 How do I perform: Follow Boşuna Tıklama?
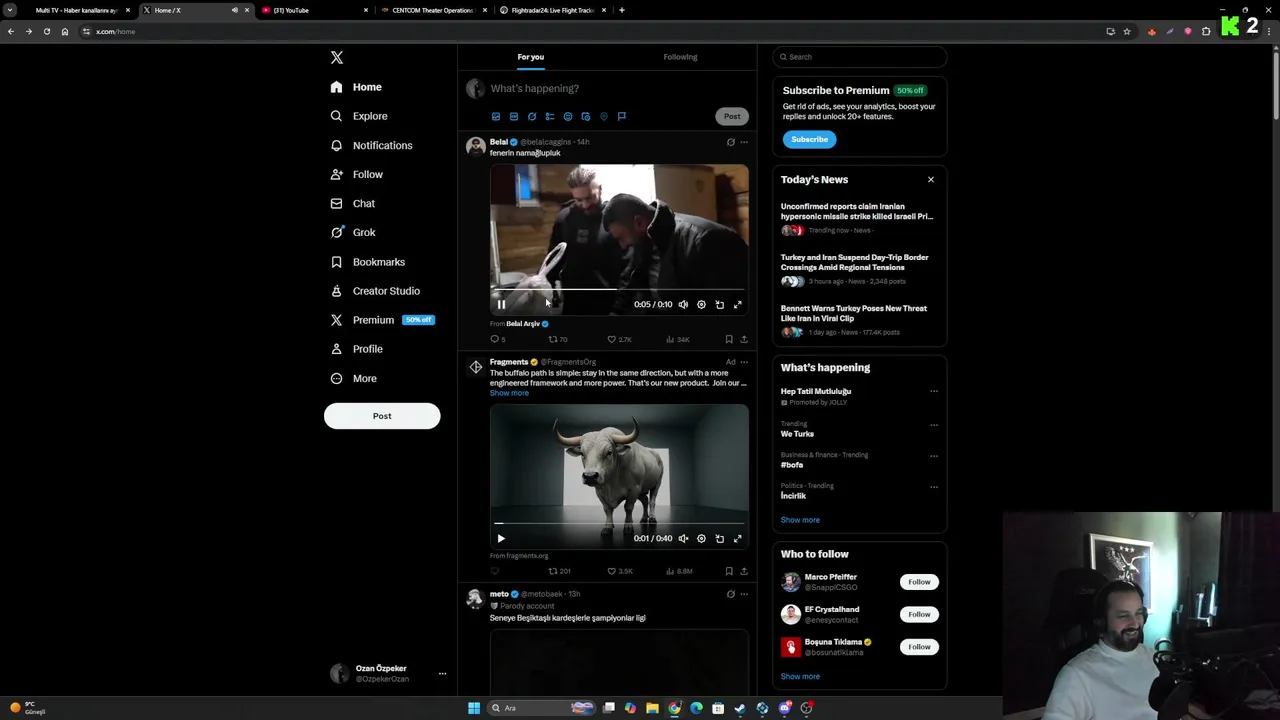pos(919,647)
